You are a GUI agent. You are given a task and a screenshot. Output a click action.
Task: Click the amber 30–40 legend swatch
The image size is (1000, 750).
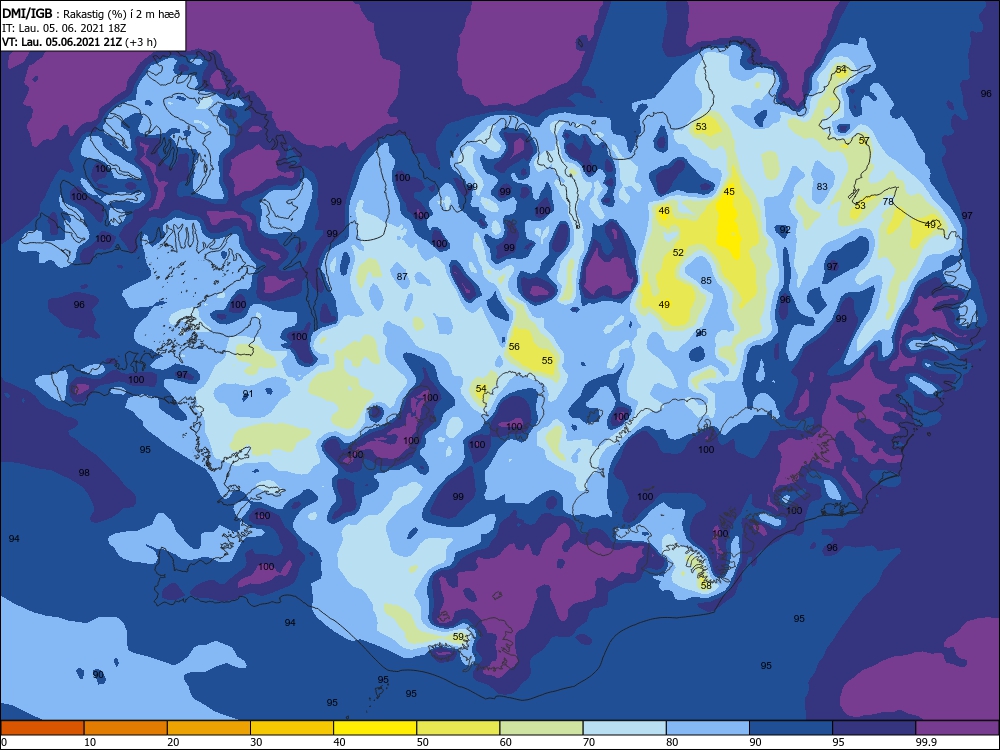click(292, 728)
